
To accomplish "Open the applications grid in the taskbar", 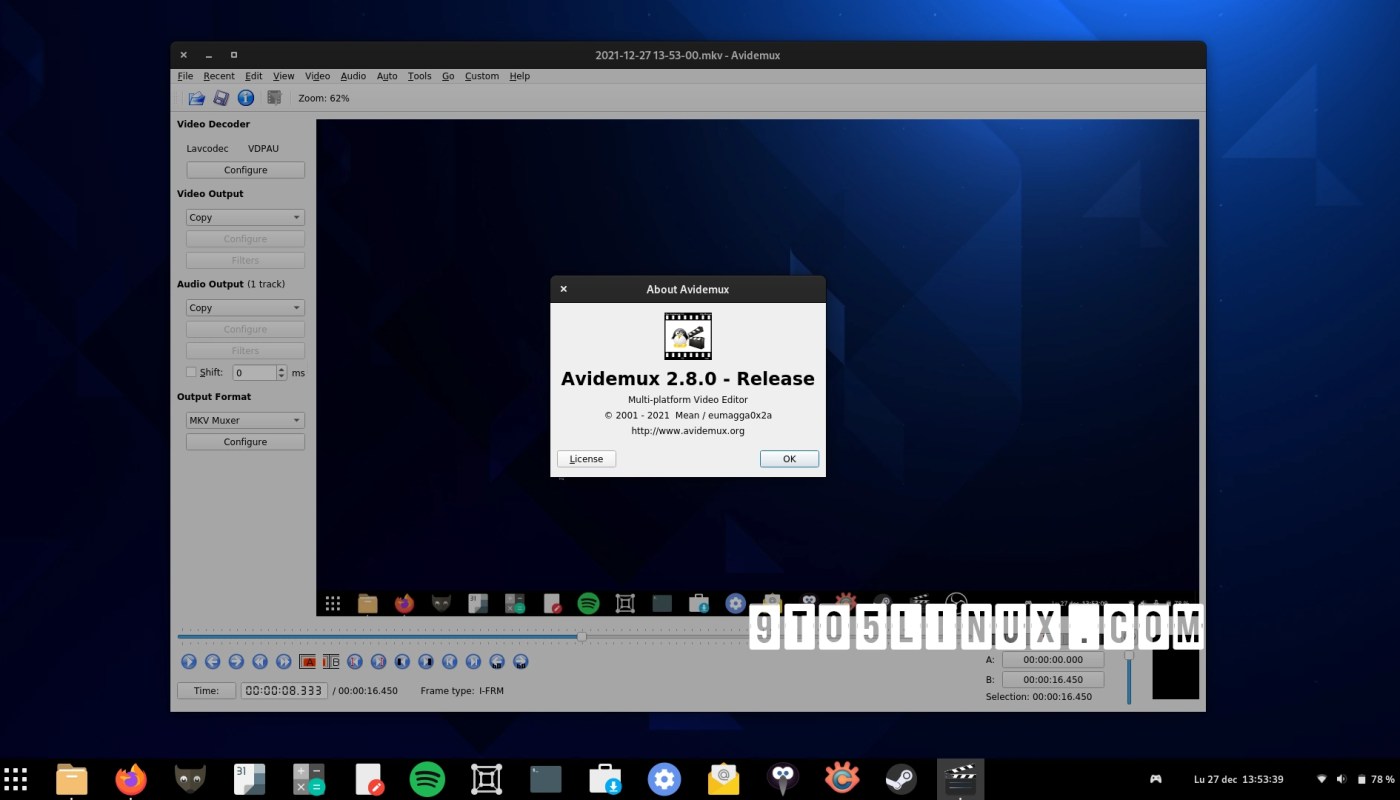I will coord(15,779).
